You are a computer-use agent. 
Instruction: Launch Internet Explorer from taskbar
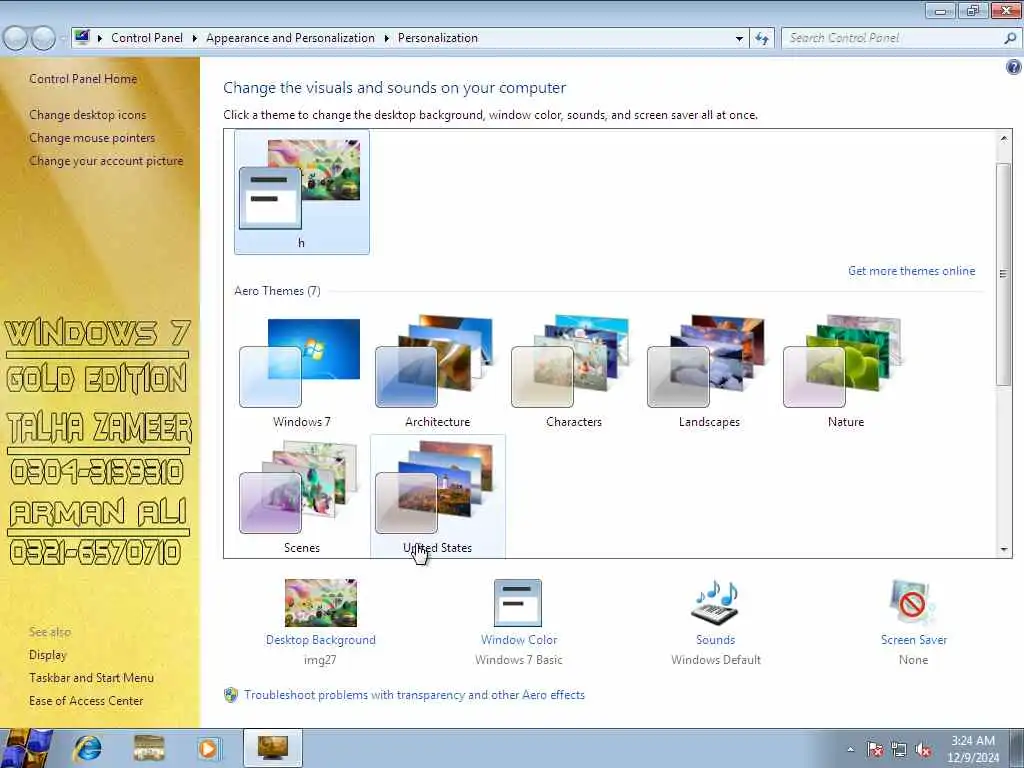point(88,748)
